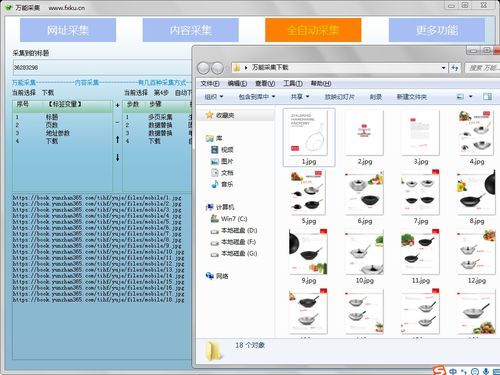
Task: Click the Explorer forward navigation button
Action: (x=217, y=68)
